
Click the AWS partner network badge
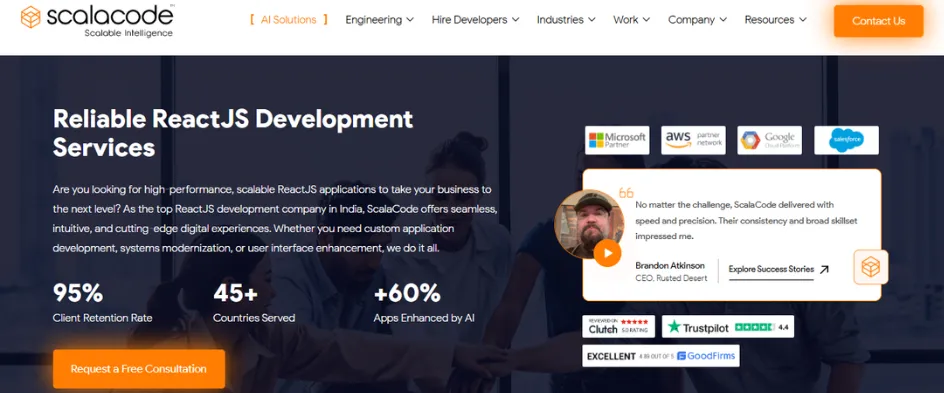693,140
